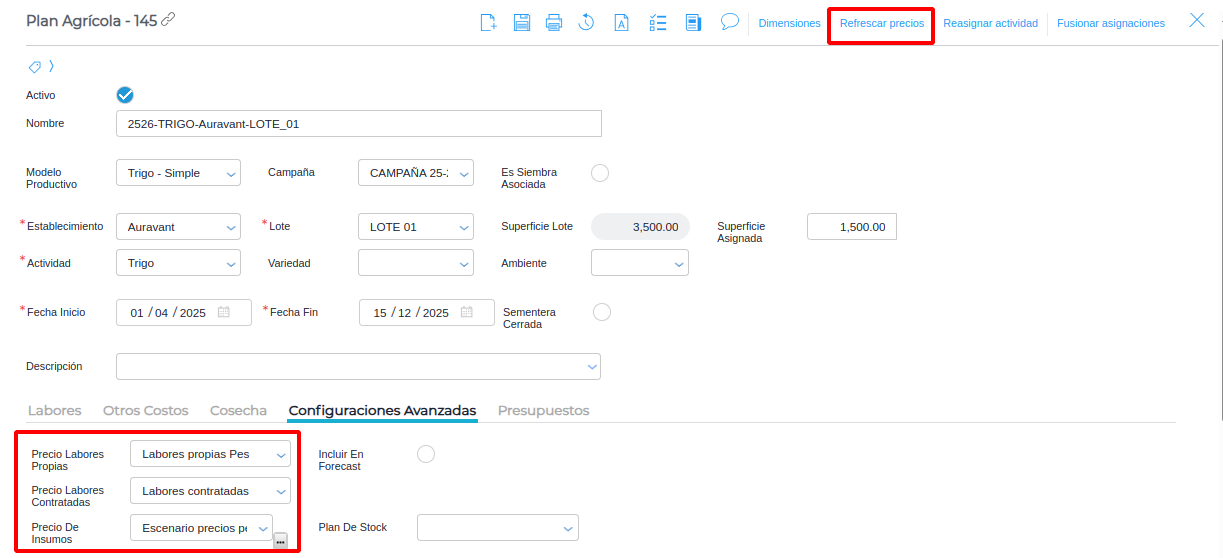Click the tag icon below title

pyautogui.click(x=34, y=67)
